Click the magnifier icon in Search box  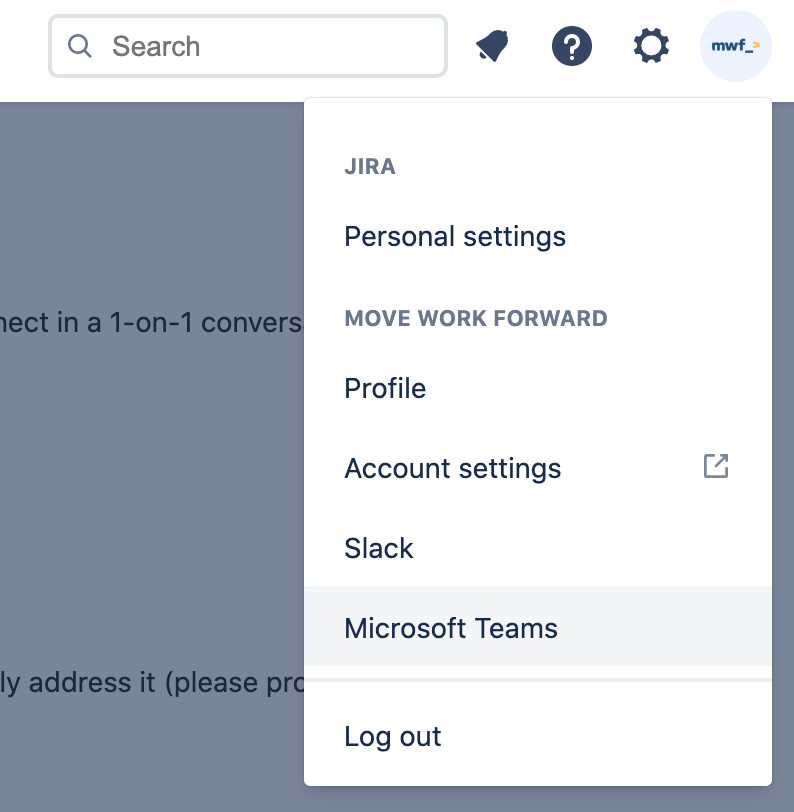coord(80,46)
